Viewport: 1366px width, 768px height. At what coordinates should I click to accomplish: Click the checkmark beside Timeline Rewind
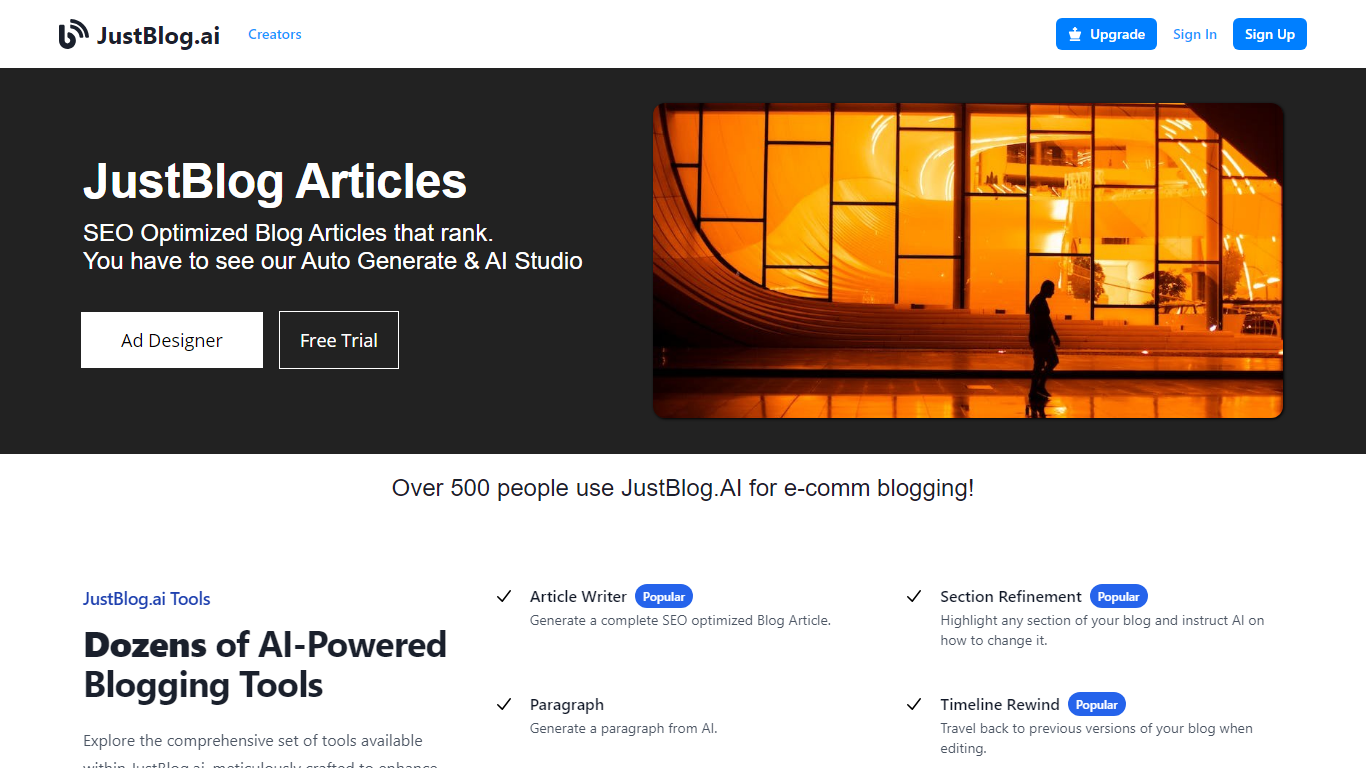point(914,705)
